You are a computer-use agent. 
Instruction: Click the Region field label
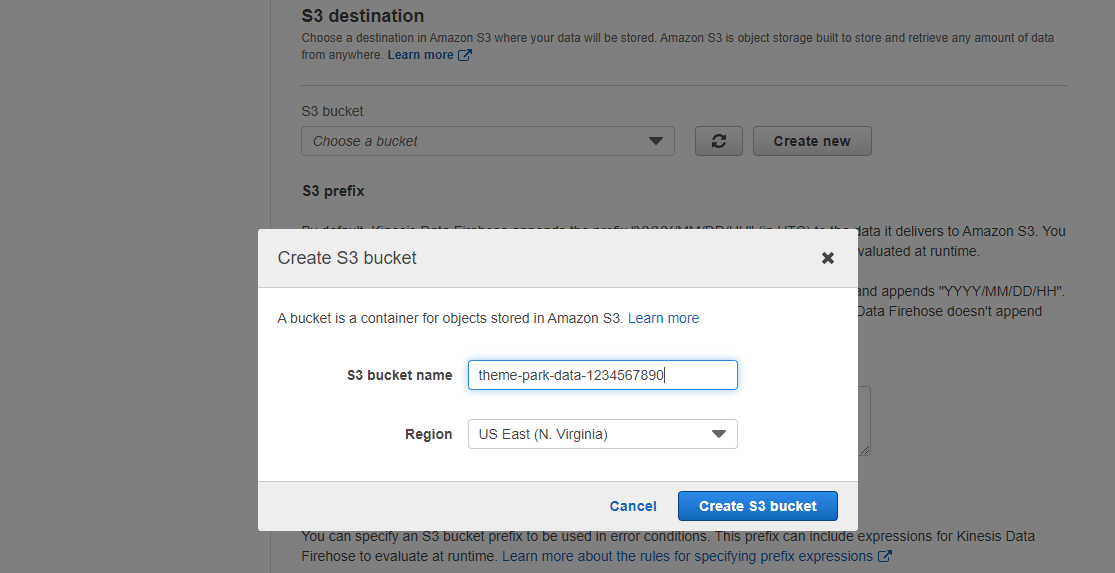click(429, 434)
